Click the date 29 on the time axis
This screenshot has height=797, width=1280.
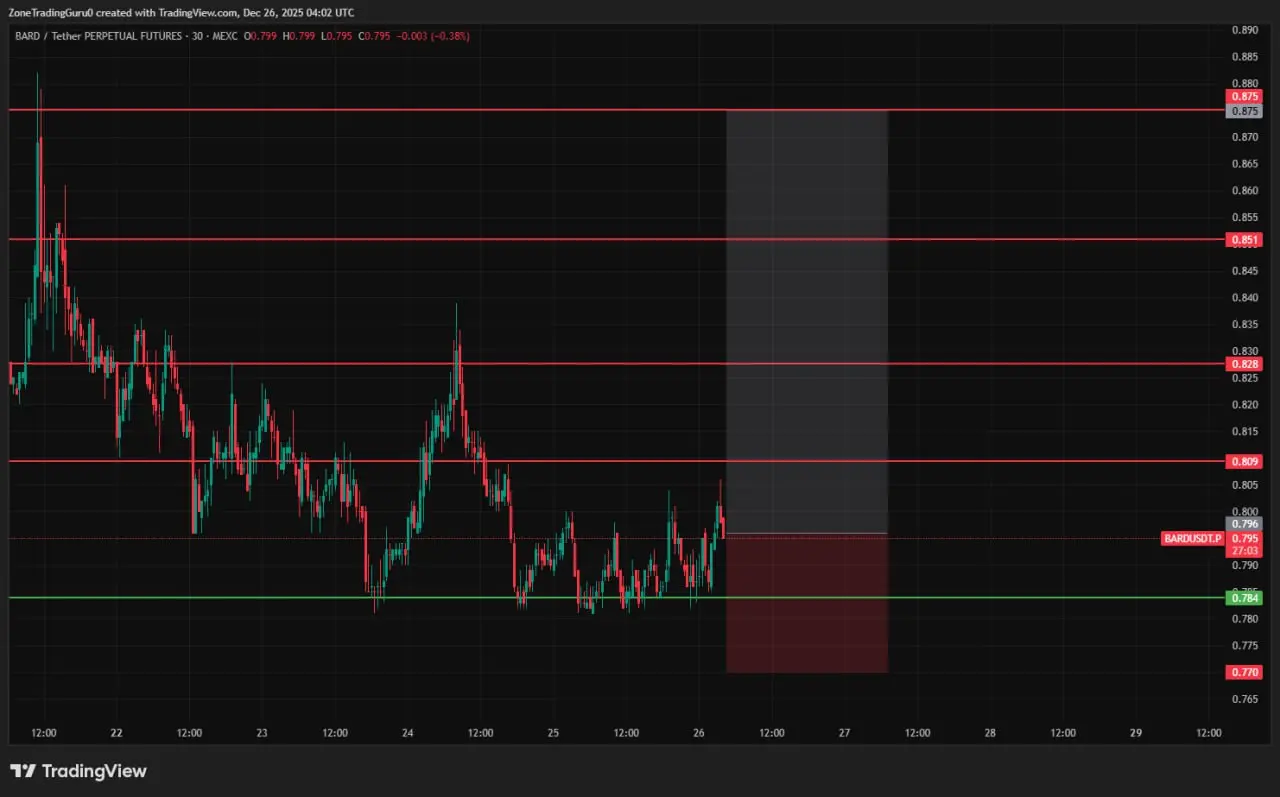[x=1136, y=733]
